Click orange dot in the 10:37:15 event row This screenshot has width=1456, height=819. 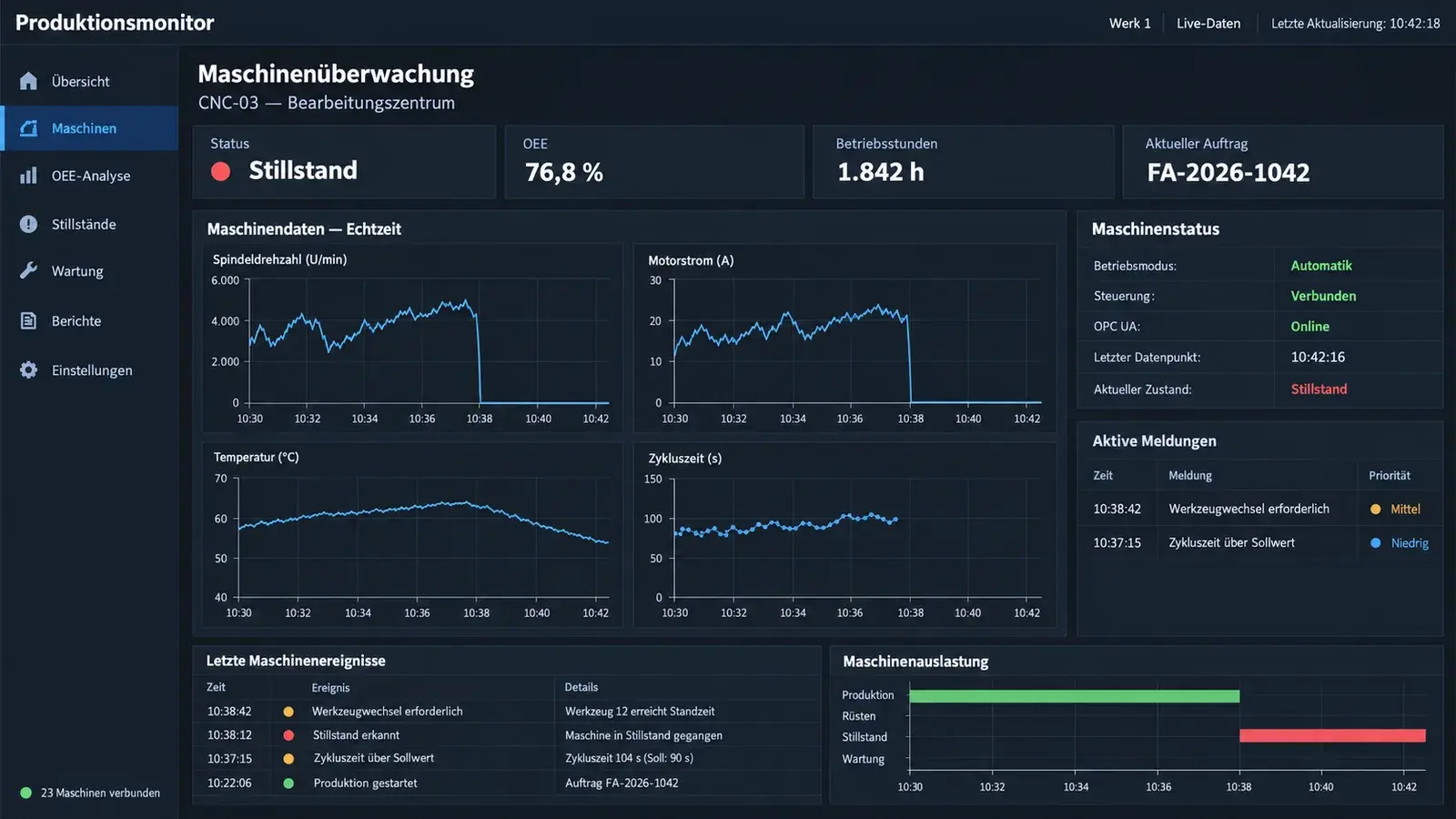point(288,759)
